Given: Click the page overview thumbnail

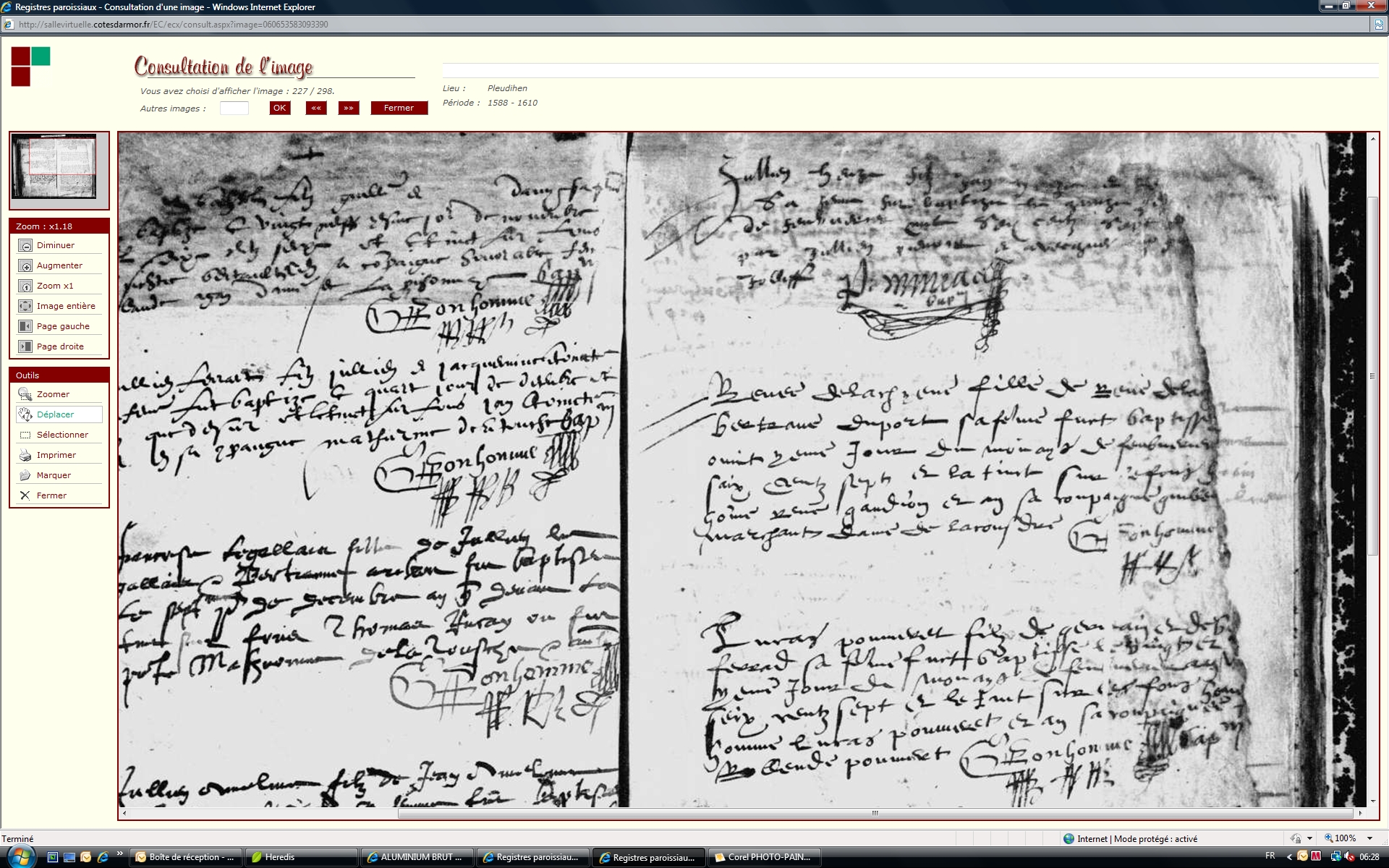Looking at the screenshot, I should pos(54,166).
